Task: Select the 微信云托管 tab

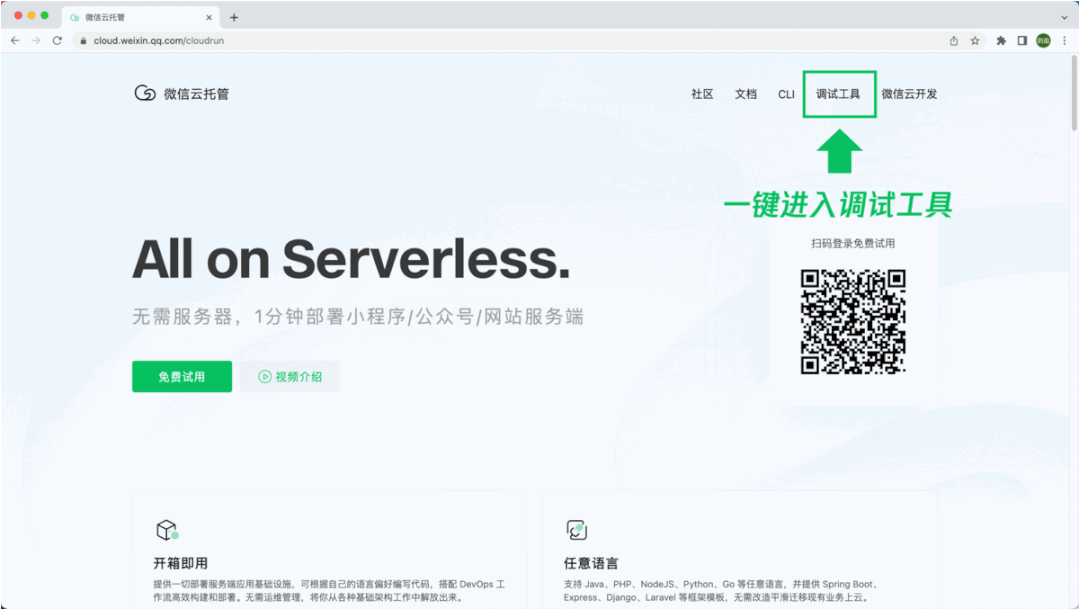Action: (140, 17)
